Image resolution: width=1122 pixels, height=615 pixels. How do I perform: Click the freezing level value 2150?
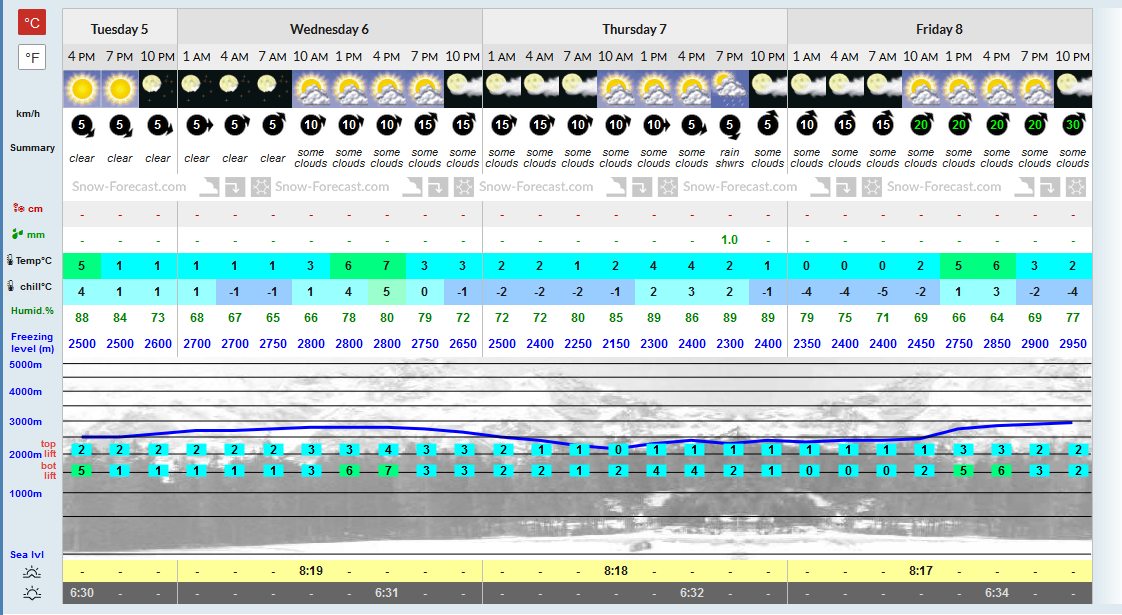pos(615,344)
